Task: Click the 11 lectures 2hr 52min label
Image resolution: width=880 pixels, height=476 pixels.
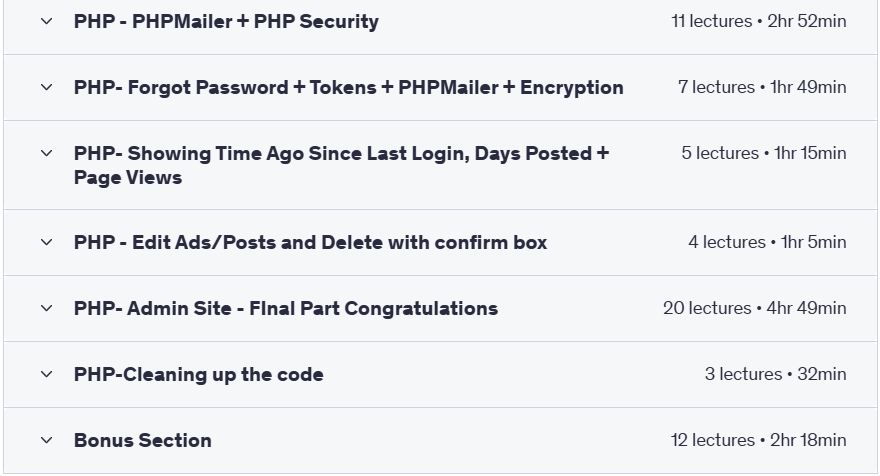Action: coord(759,21)
